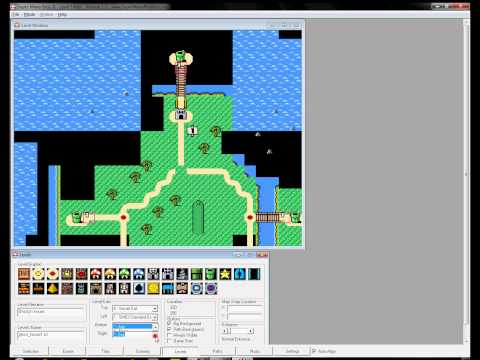Open the File menu

pos(15,15)
